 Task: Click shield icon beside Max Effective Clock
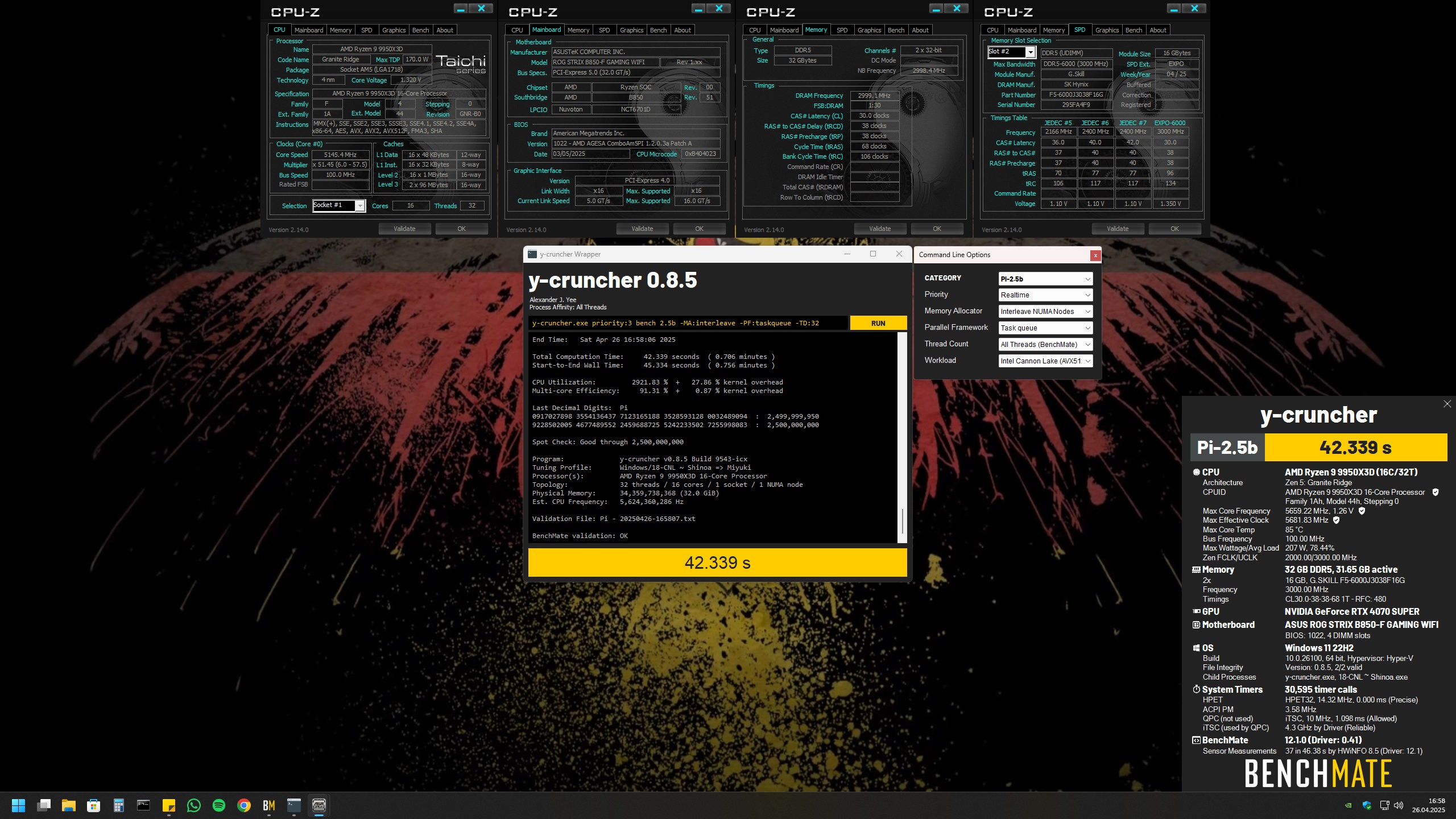(1336, 520)
